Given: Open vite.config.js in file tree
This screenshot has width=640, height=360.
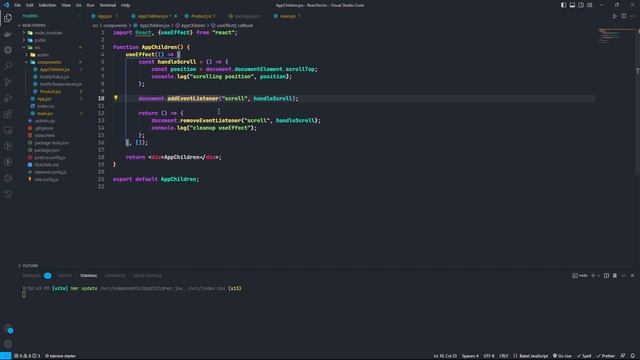Looking at the screenshot, I should (x=46, y=180).
